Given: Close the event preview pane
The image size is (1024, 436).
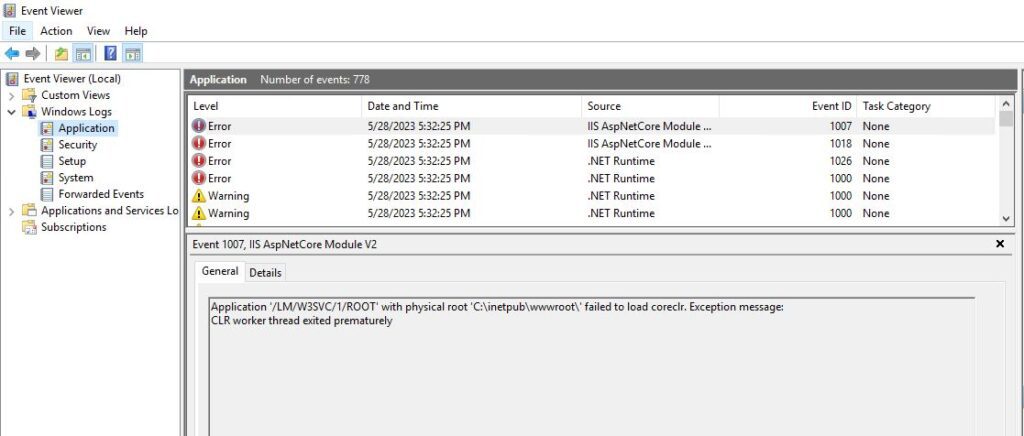Looking at the screenshot, I should tap(1000, 244).
